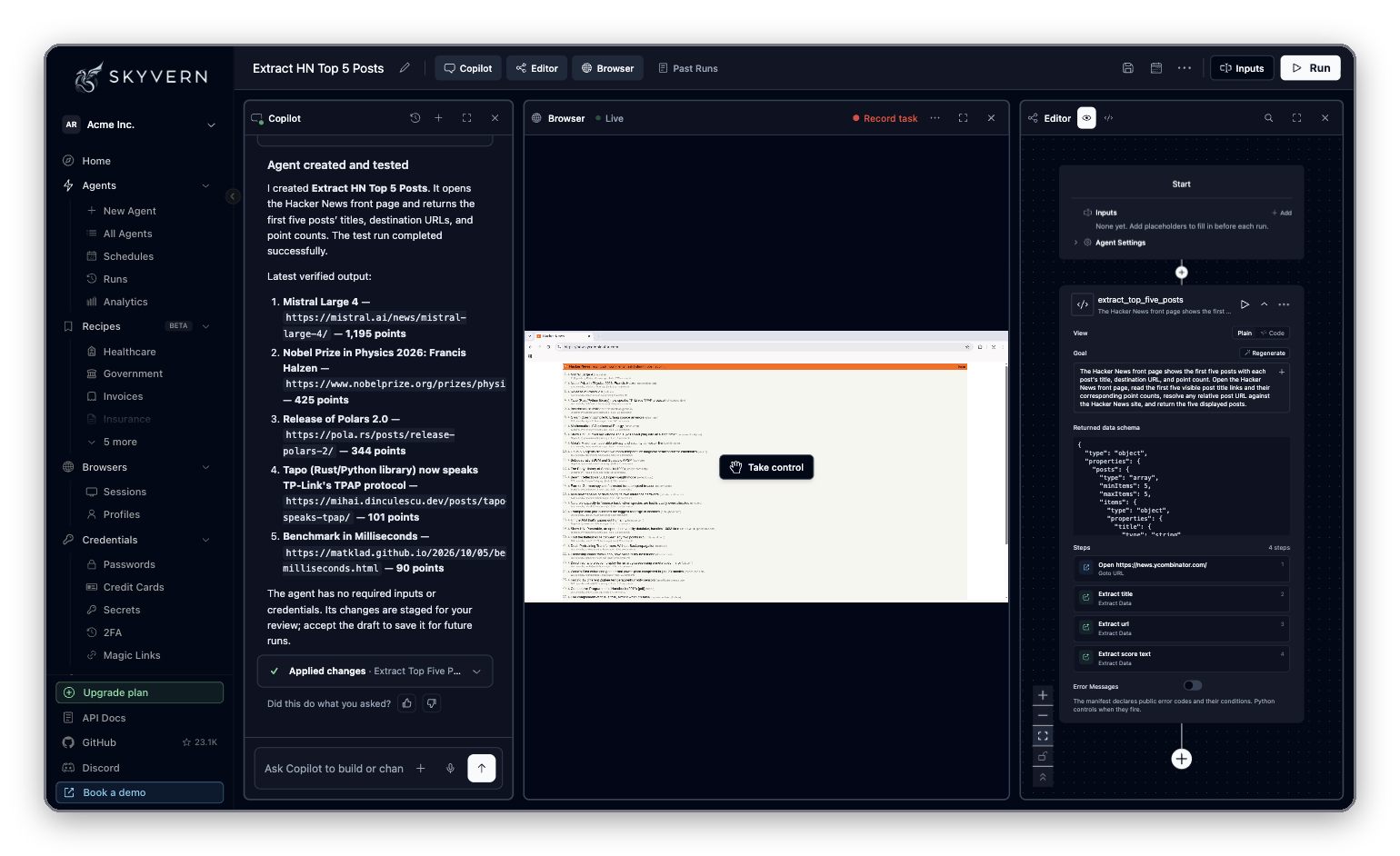Screen dimensions: 1400x856
Task: Select the Open https://news.ycombinator.com/ step
Action: (1181, 569)
